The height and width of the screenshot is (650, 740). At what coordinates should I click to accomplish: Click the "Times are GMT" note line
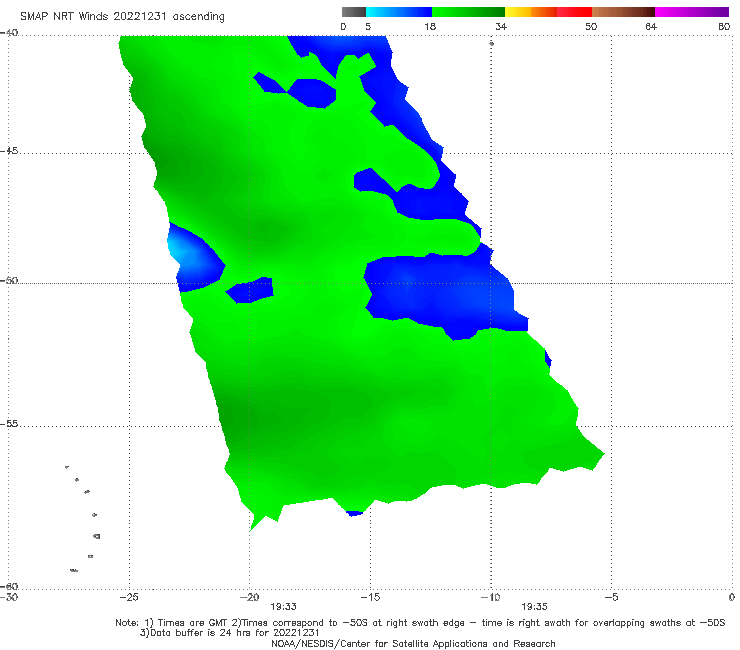coord(420,623)
